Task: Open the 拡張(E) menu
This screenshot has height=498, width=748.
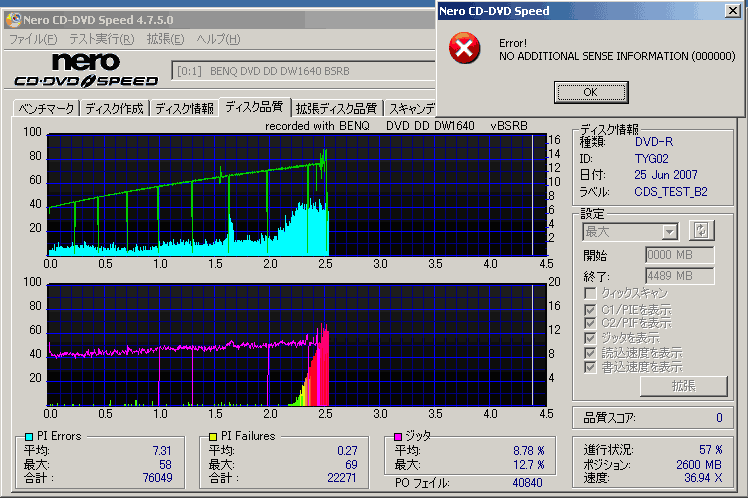Action: 165,39
